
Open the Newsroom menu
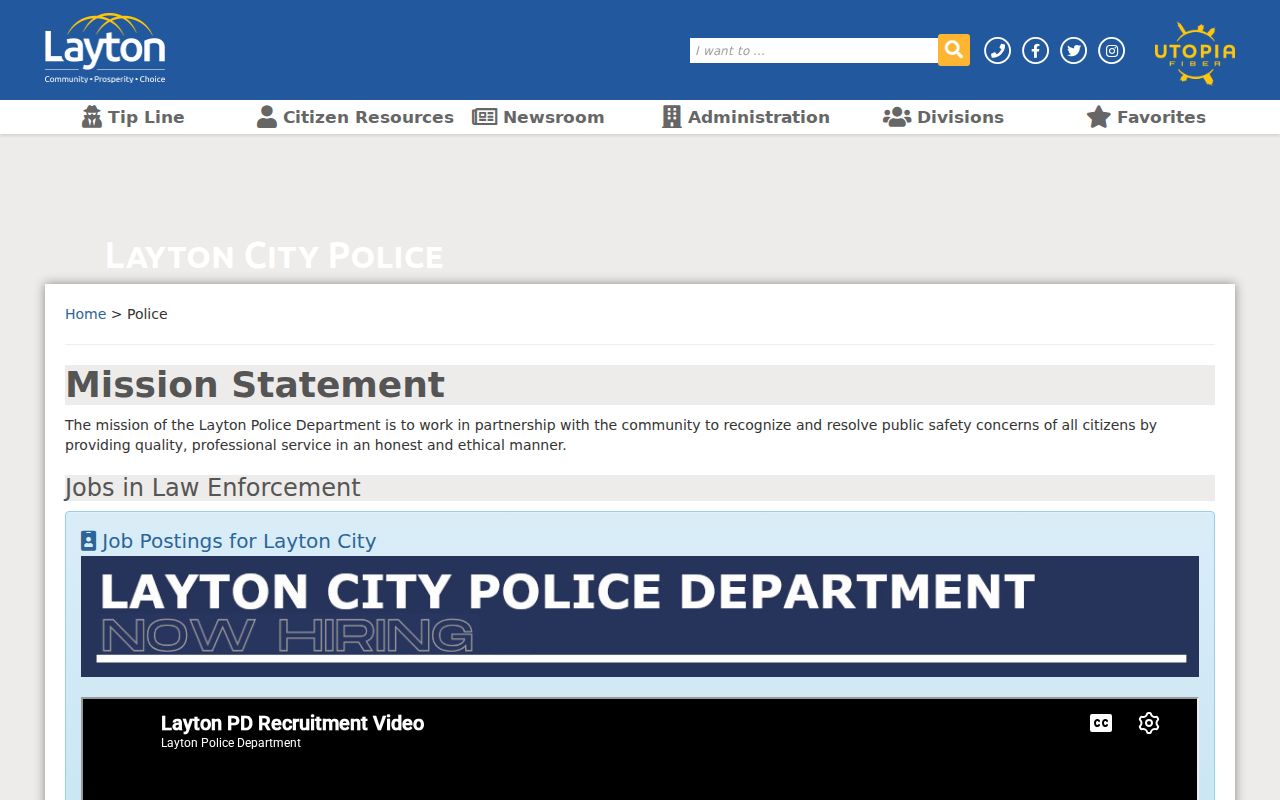[538, 117]
